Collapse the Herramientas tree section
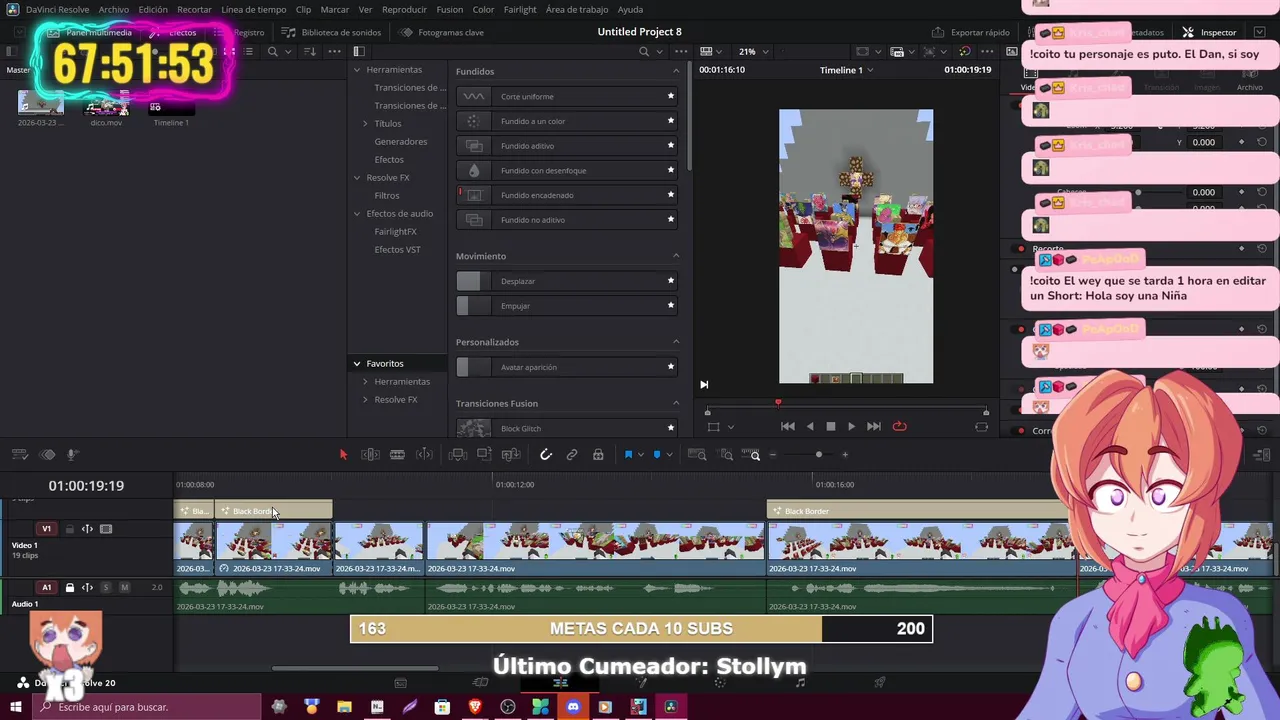 pyautogui.click(x=357, y=70)
